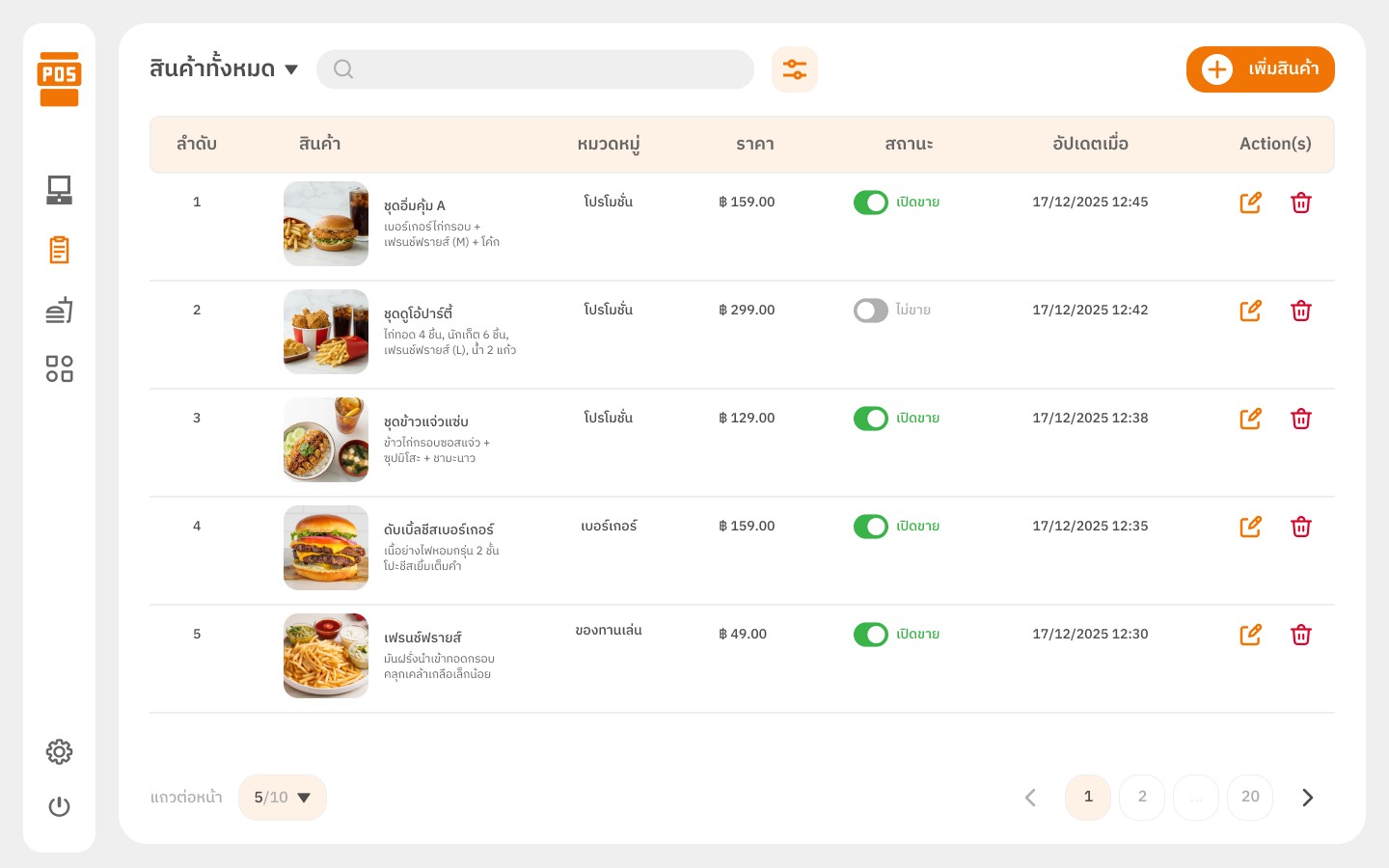
Task: Open rows-per-page 5/10 dropdown
Action: click(282, 798)
